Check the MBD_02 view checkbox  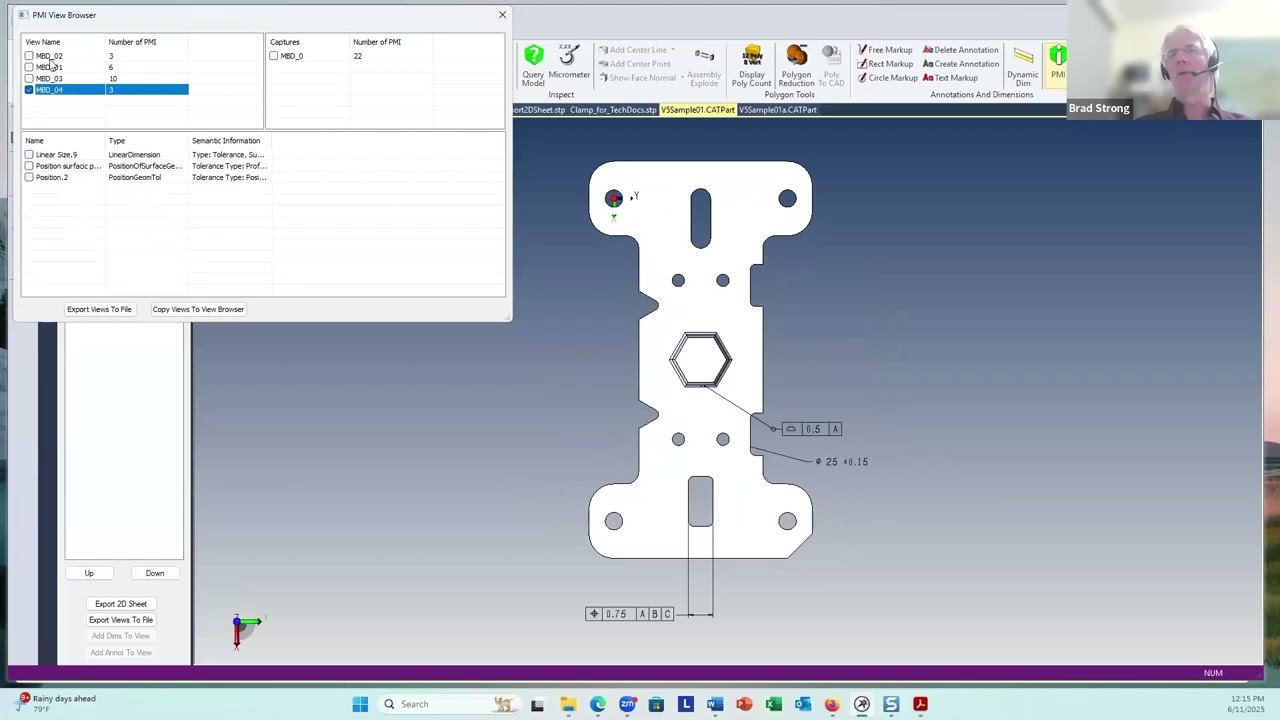[x=29, y=56]
